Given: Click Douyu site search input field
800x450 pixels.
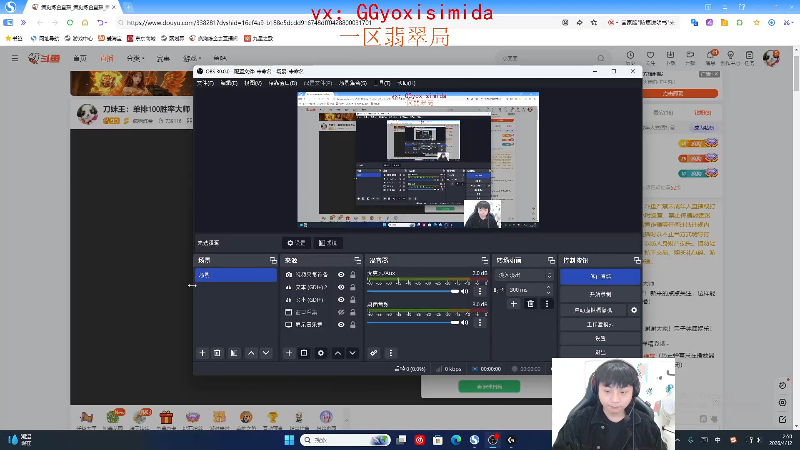Looking at the screenshot, I should pyautogui.click(x=548, y=58).
